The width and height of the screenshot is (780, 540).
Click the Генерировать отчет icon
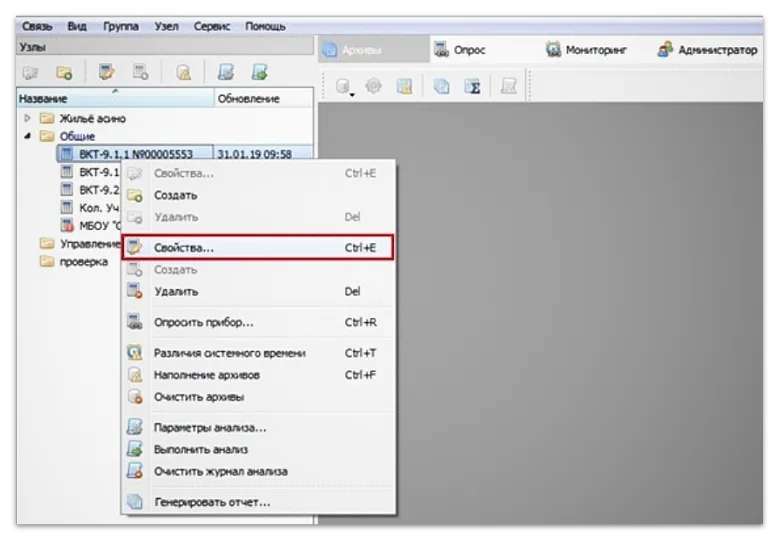(x=135, y=502)
